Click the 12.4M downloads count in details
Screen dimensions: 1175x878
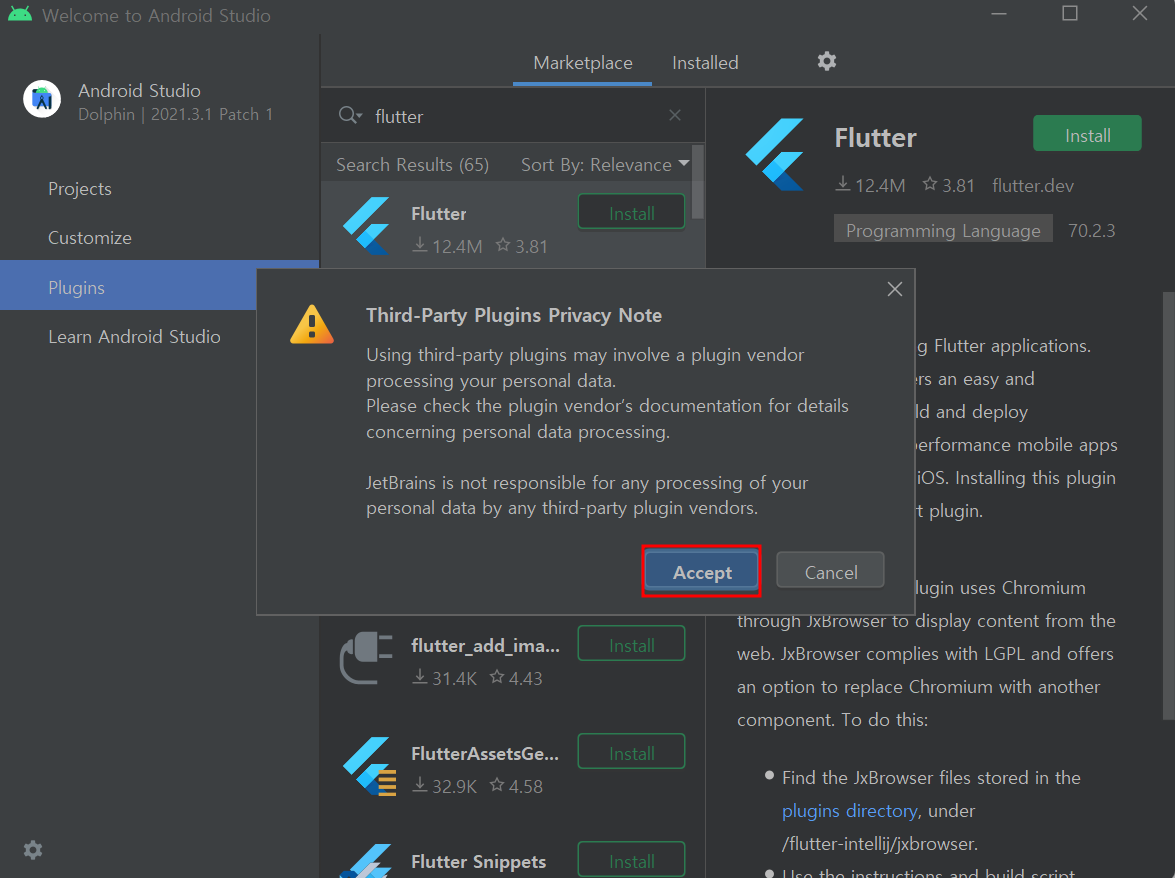871,185
